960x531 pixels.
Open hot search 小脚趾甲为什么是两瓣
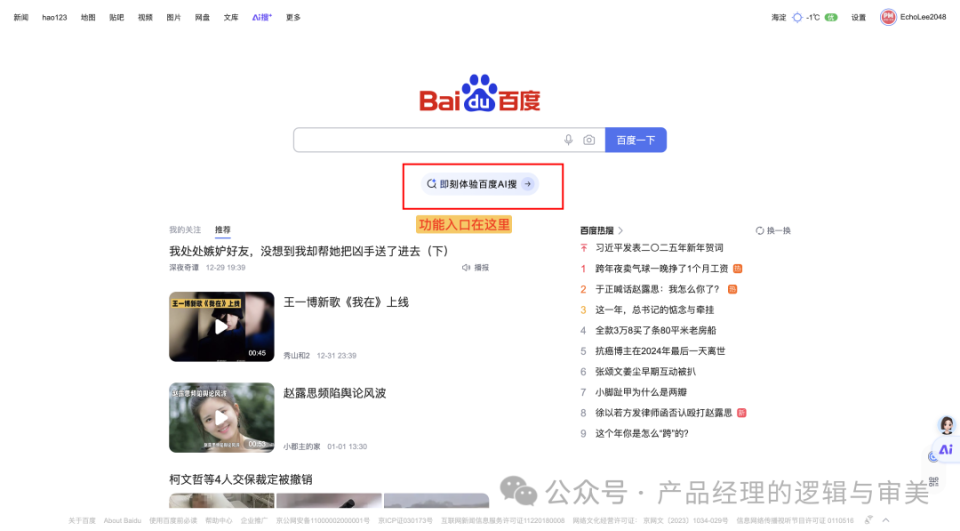pos(641,392)
